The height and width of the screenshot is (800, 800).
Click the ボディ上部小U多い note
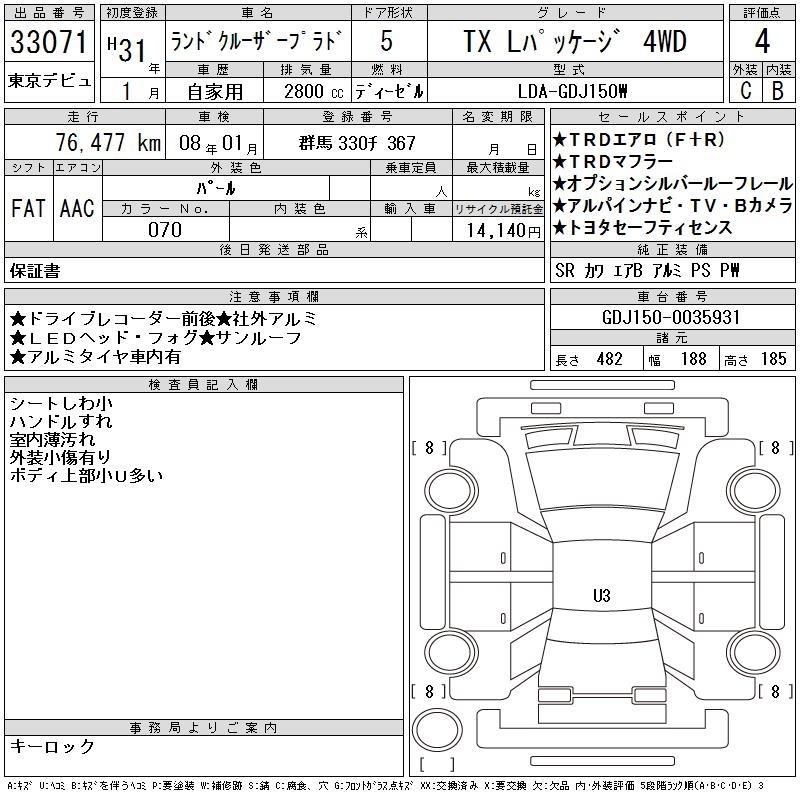(x=86, y=476)
